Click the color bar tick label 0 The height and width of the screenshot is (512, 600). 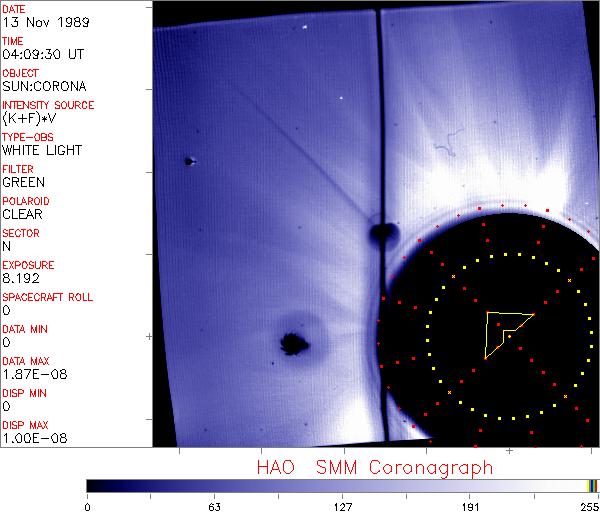point(88,507)
